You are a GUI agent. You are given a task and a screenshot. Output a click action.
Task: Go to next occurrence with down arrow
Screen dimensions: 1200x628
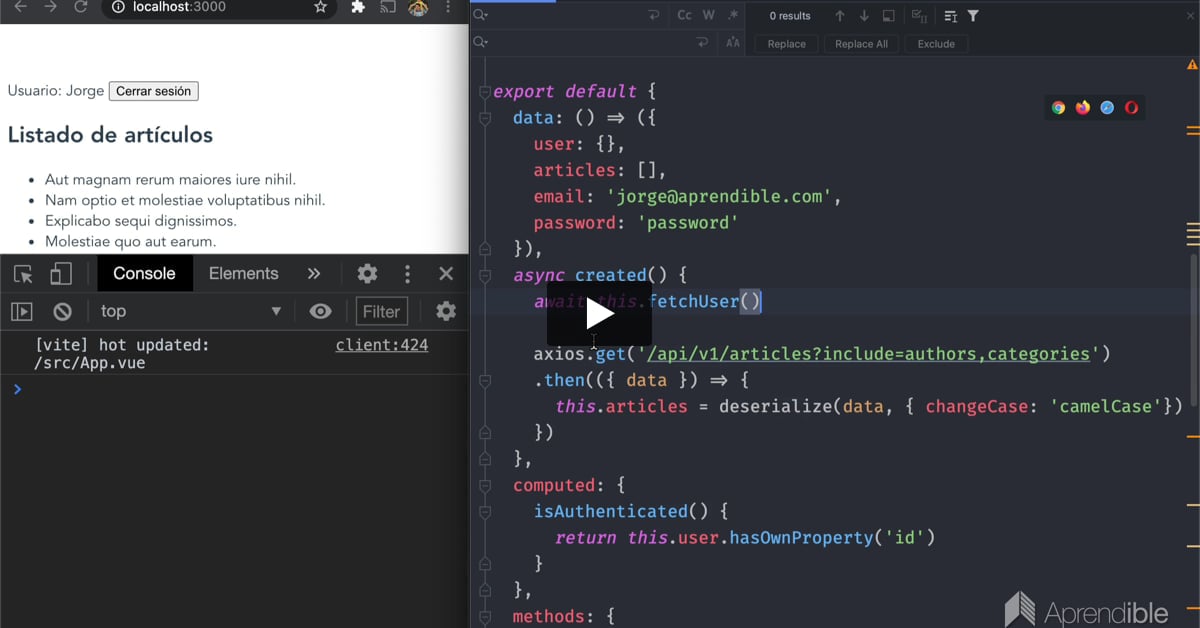(x=864, y=16)
